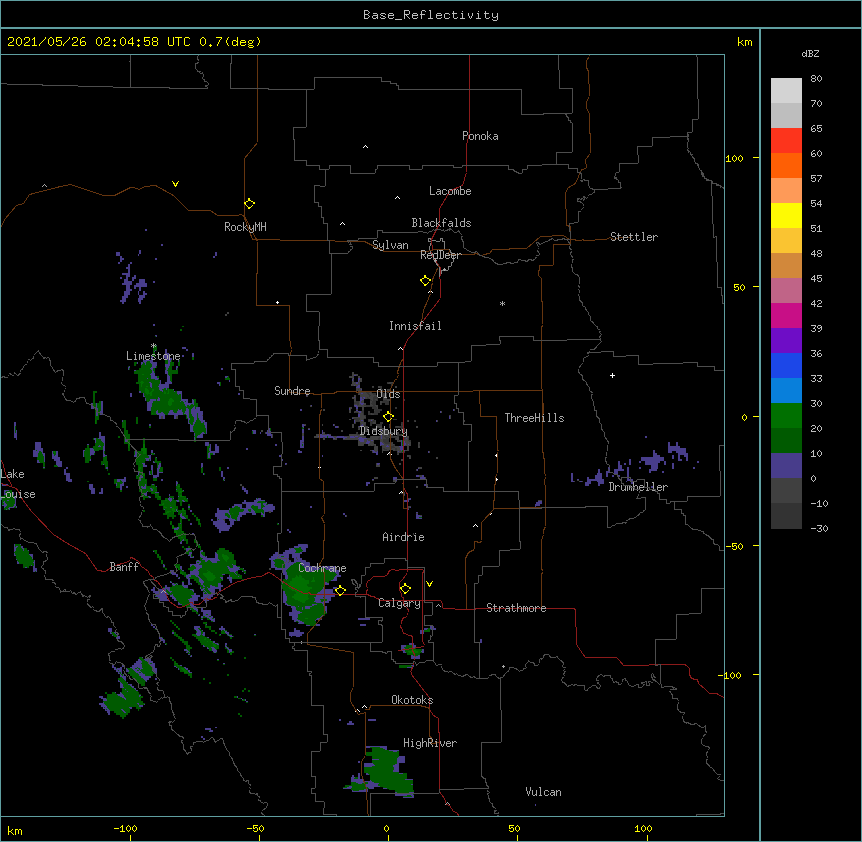Click the Banff label
Screen dimensions: 862x842
pos(124,567)
